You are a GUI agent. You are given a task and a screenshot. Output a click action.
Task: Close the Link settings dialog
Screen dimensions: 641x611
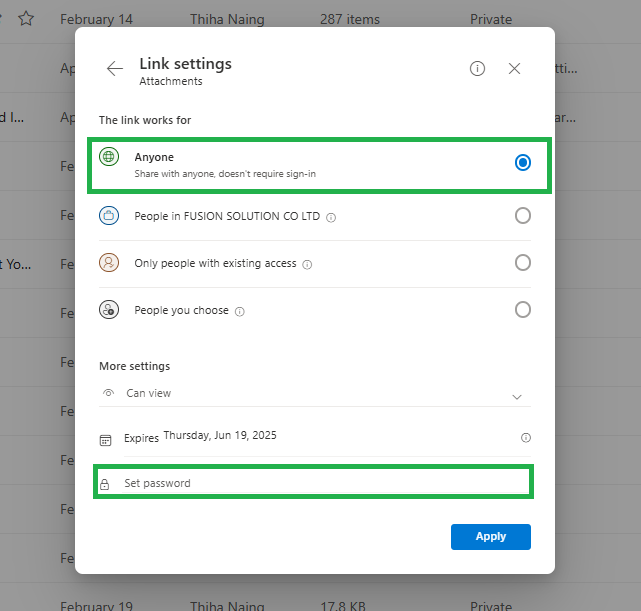514,68
